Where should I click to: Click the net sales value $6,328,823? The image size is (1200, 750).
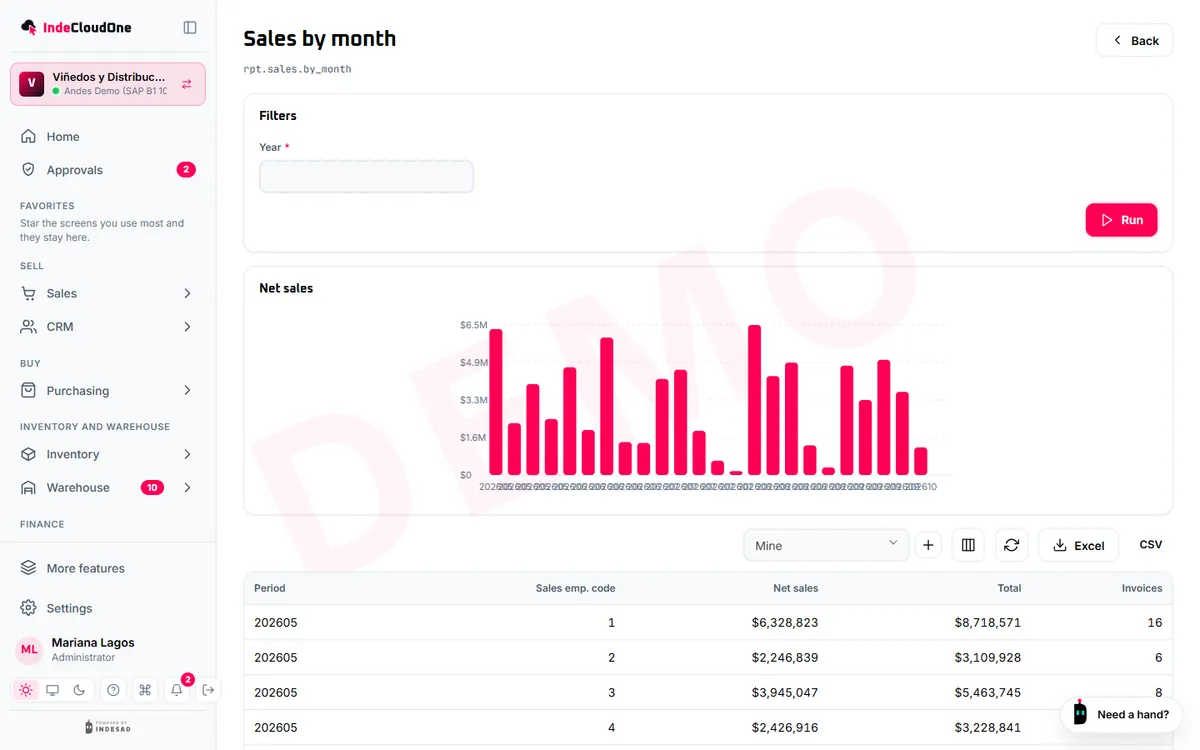[785, 622]
